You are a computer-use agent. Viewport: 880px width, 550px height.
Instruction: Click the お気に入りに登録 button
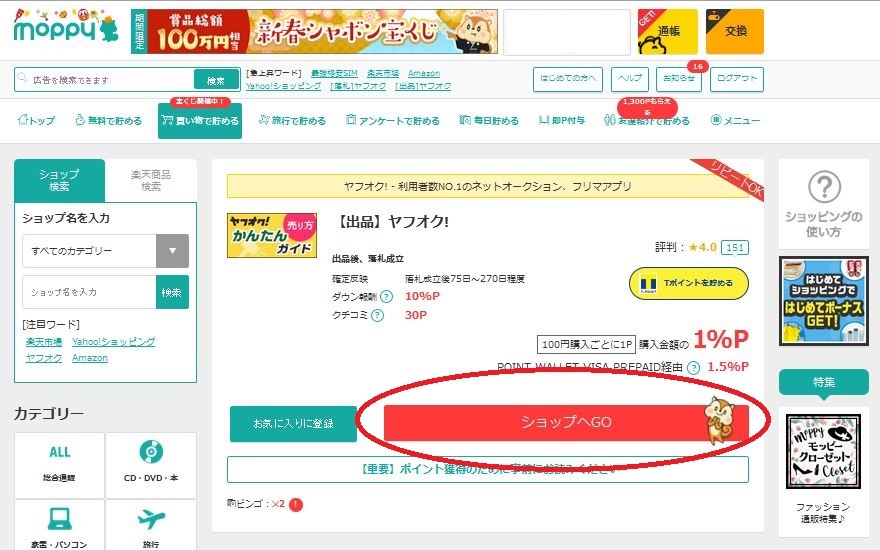tap(294, 424)
